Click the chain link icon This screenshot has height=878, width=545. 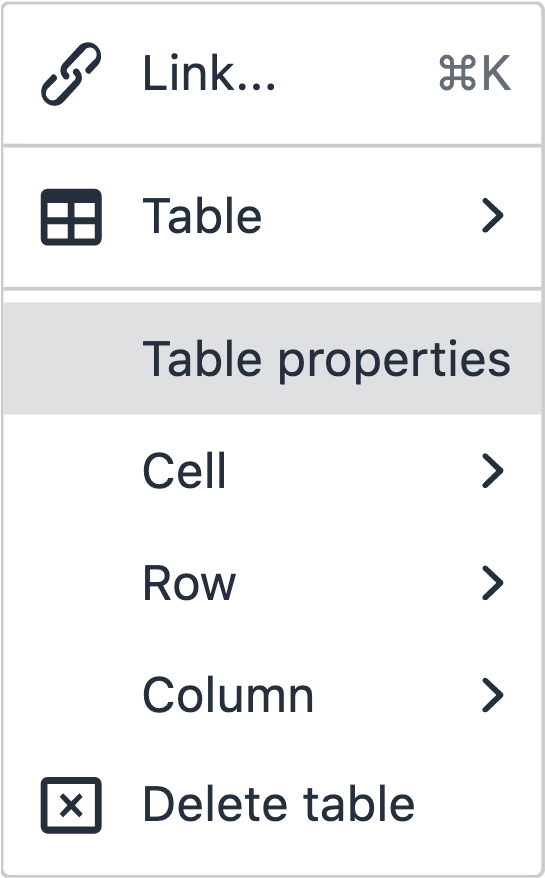click(x=71, y=73)
